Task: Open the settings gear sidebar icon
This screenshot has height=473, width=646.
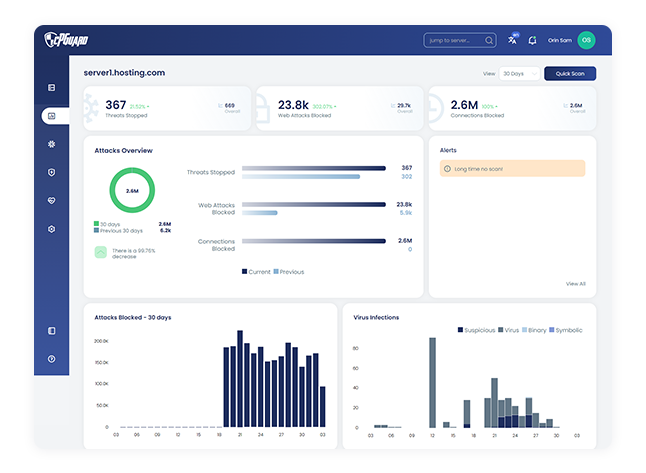Action: tap(51, 229)
